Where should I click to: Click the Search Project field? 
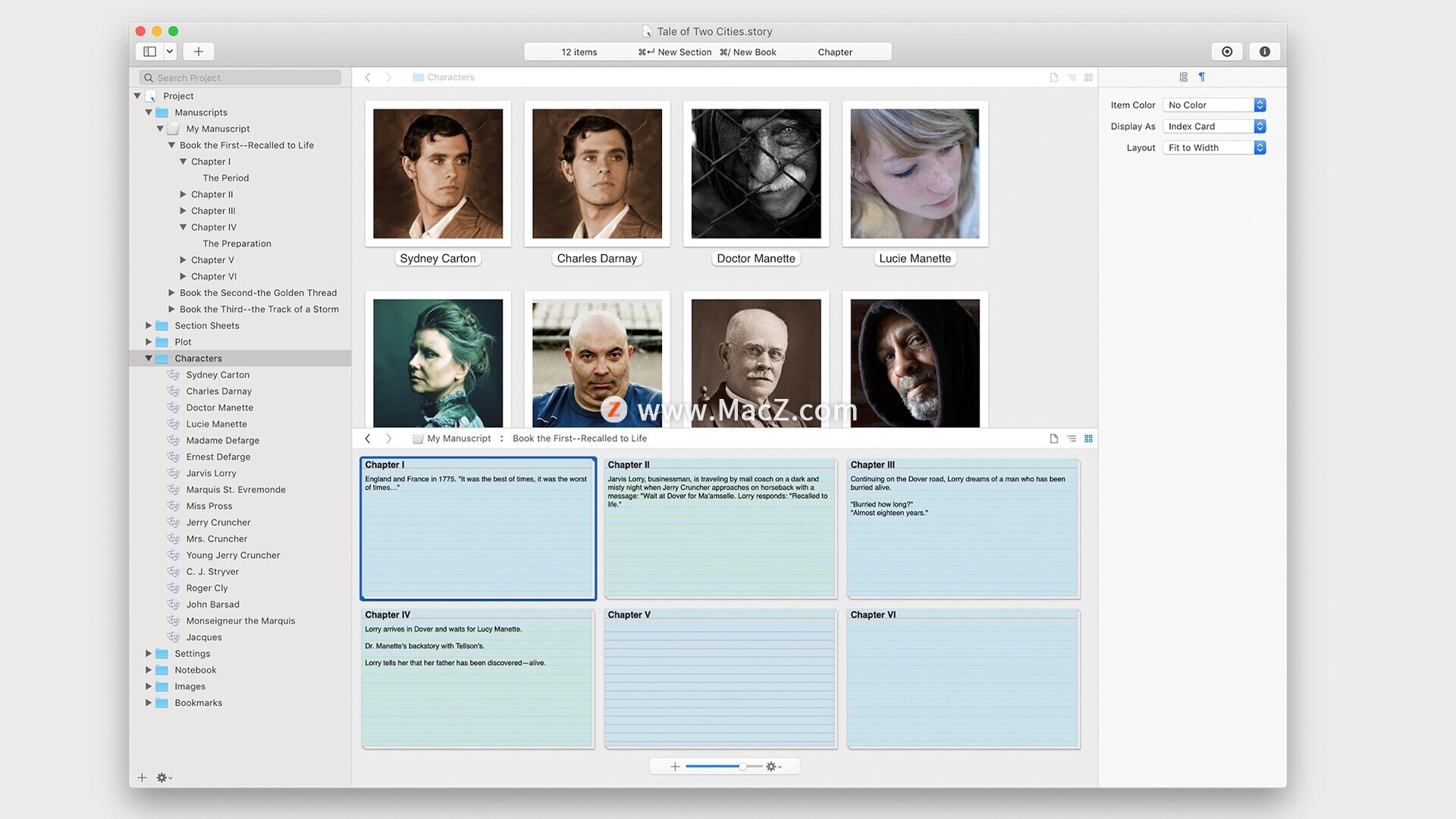click(x=240, y=78)
